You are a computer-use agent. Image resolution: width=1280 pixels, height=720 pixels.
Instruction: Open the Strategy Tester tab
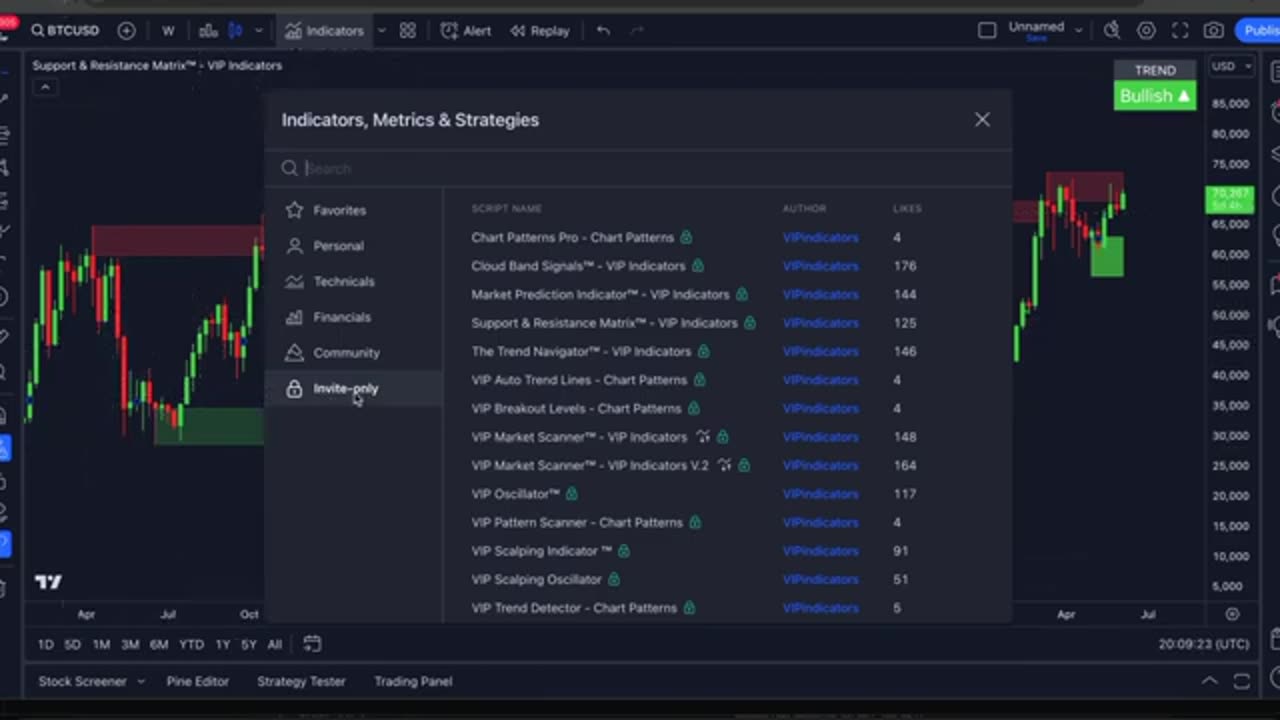point(301,682)
